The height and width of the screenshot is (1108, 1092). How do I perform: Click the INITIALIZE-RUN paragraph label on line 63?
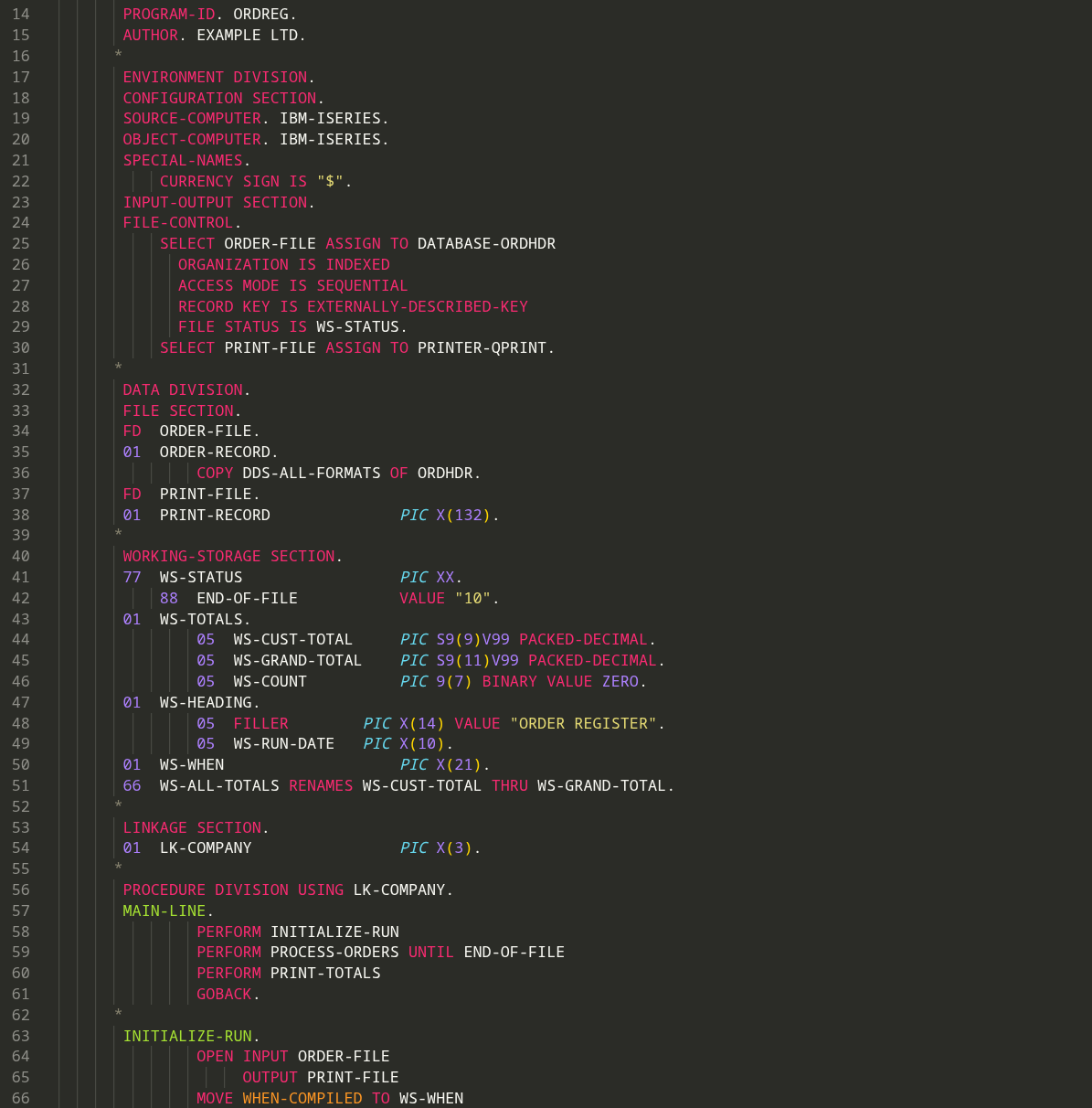[x=187, y=1037]
